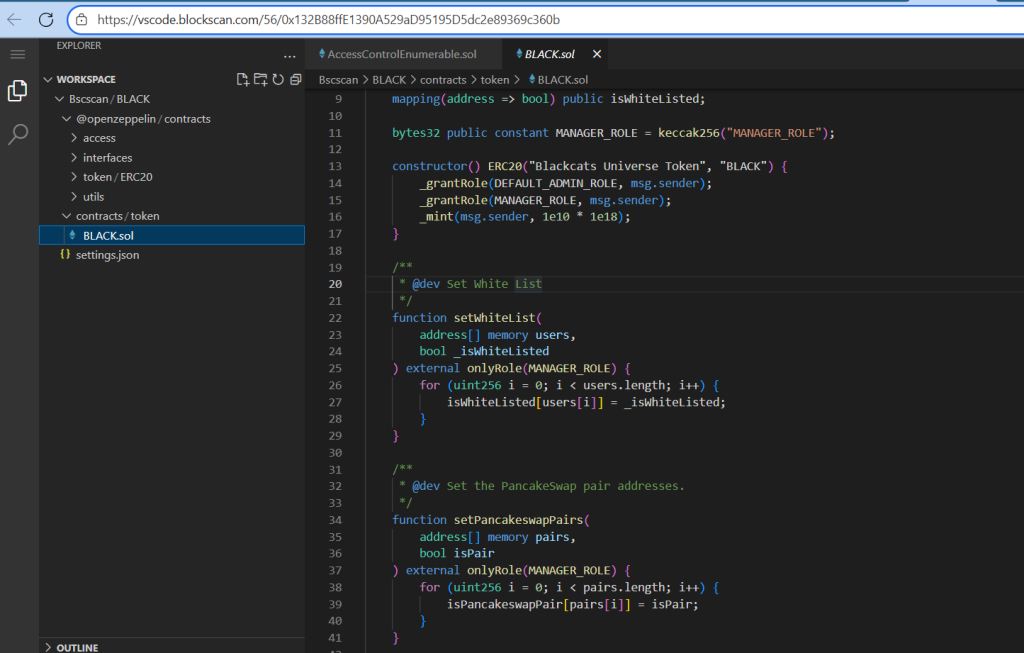
Task: Expand the token/ERC20 folder
Action: tap(117, 177)
